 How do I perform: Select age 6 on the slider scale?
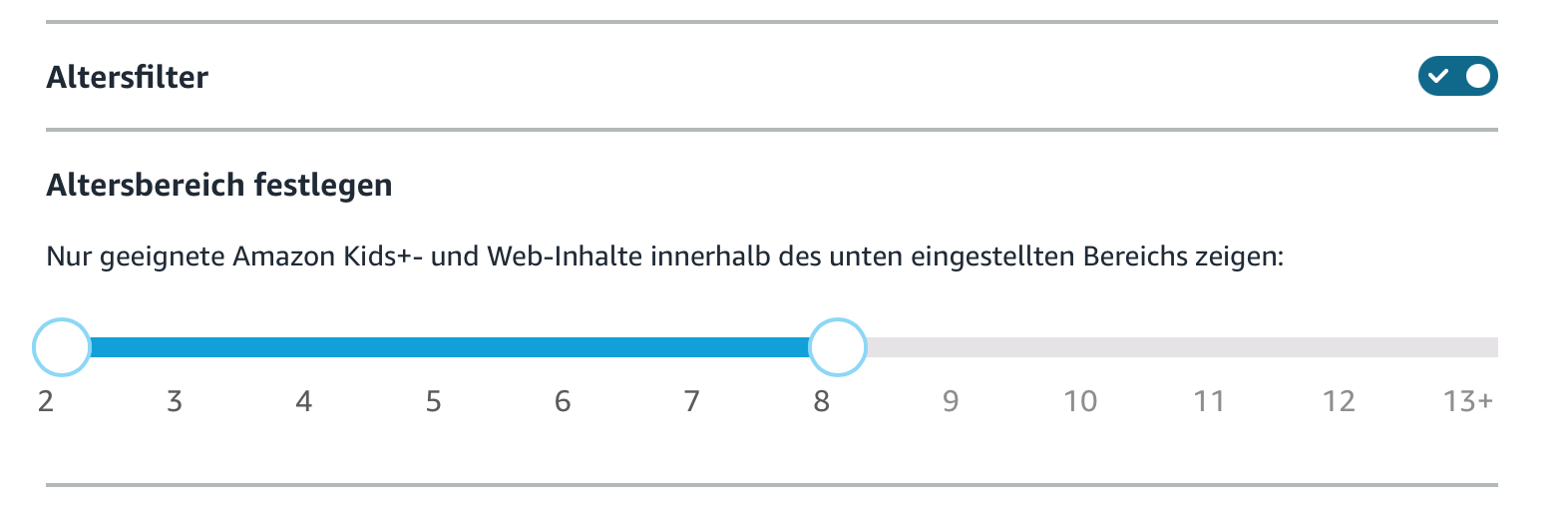pyautogui.click(x=563, y=401)
